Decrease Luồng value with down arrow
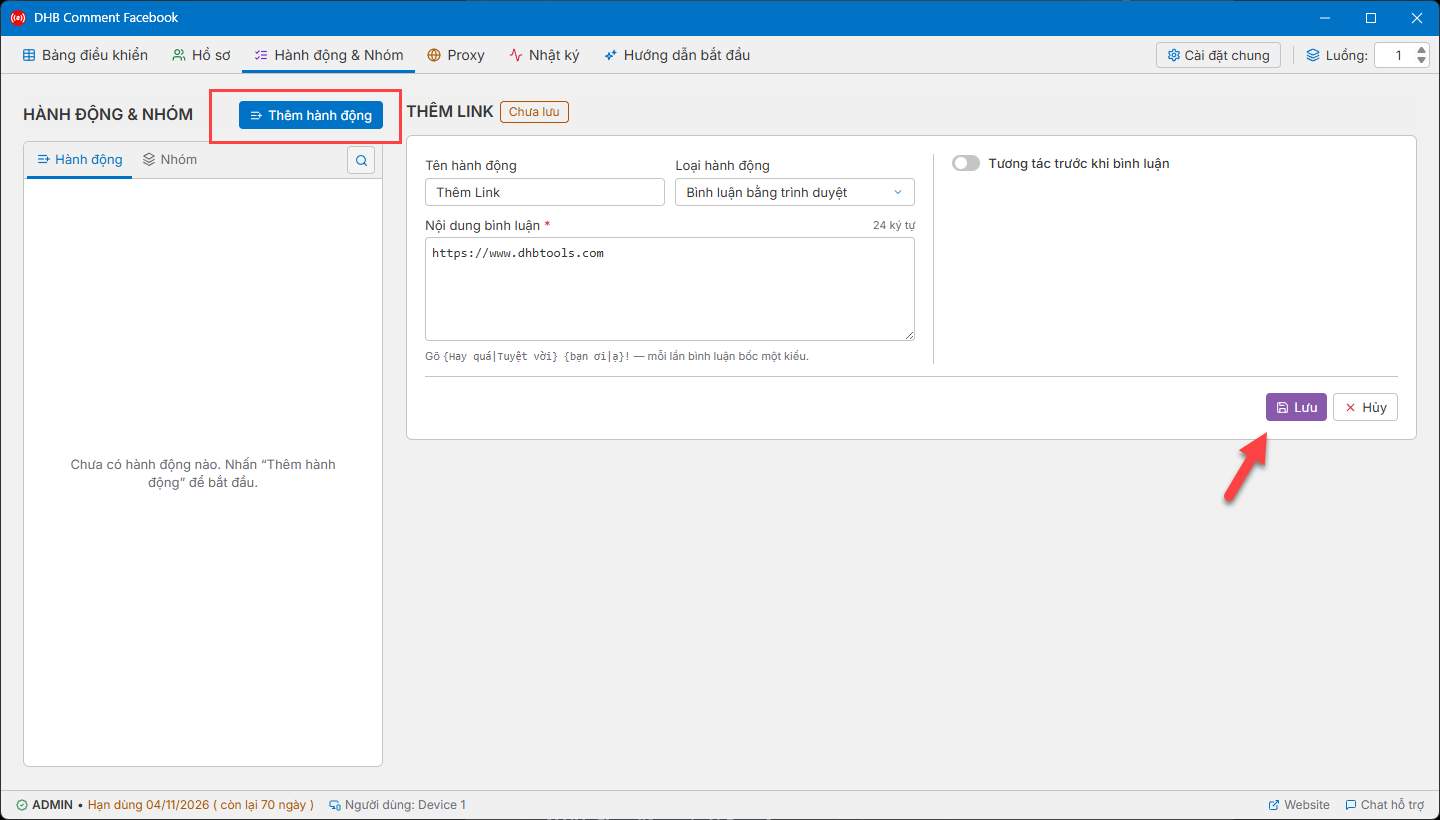 [1423, 61]
